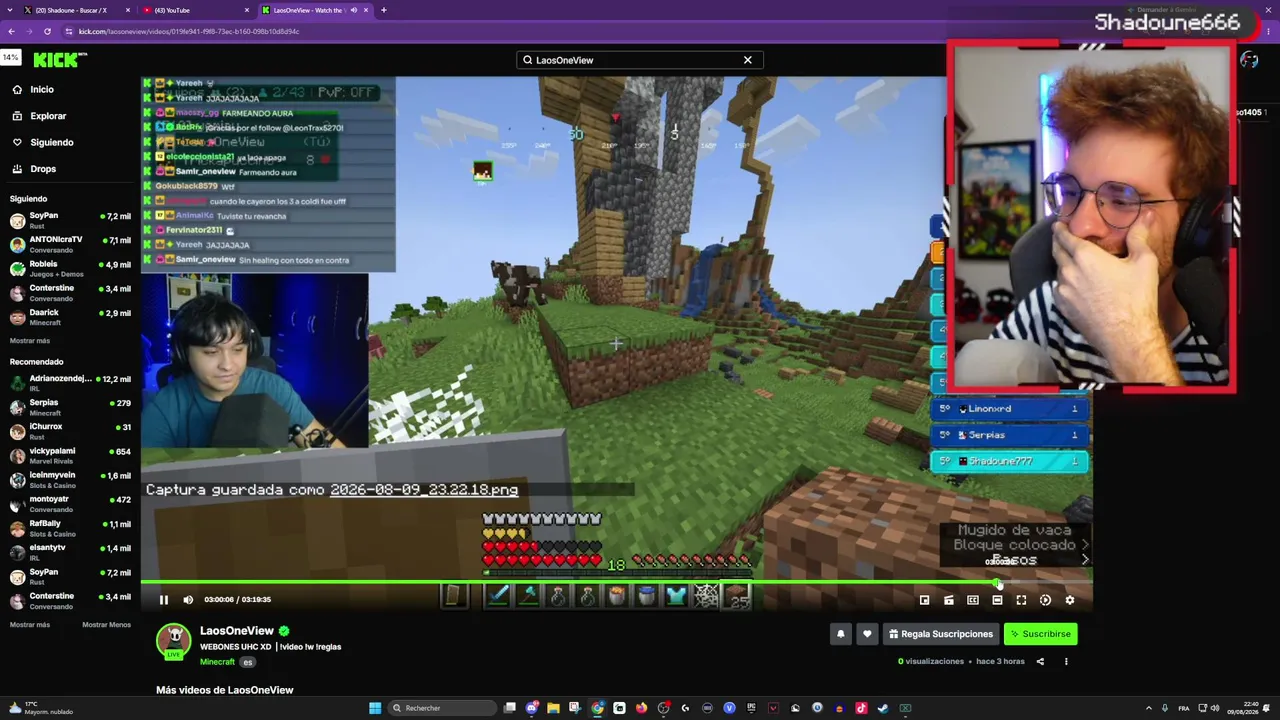Open the video more-options menu
Screen dimensions: 1280x720
(x=1066, y=661)
